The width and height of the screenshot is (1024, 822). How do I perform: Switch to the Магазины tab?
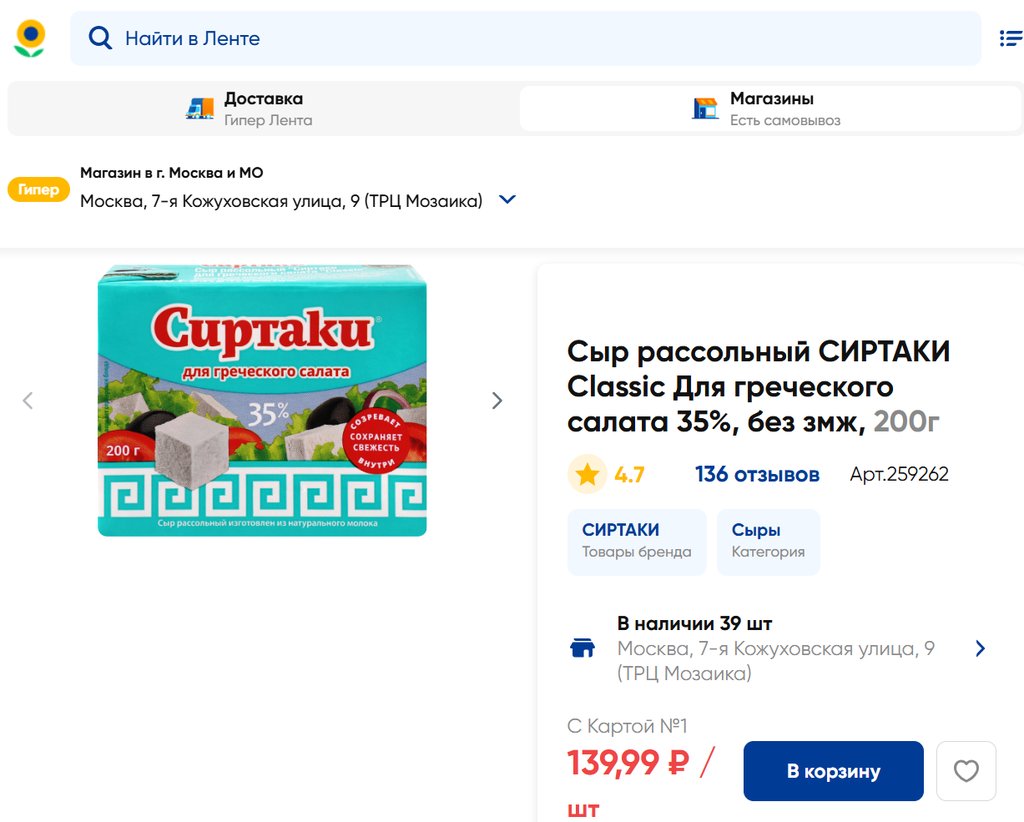point(770,108)
